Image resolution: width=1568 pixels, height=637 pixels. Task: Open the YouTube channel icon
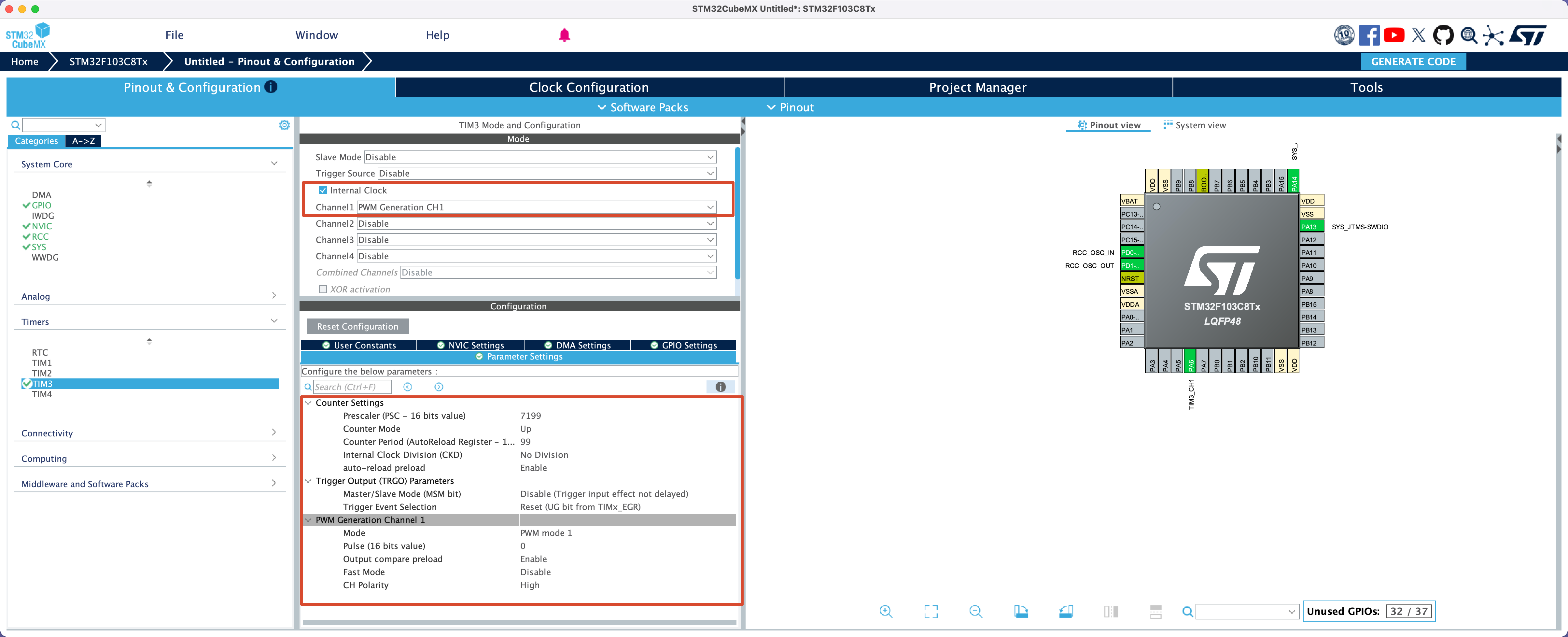click(1394, 35)
